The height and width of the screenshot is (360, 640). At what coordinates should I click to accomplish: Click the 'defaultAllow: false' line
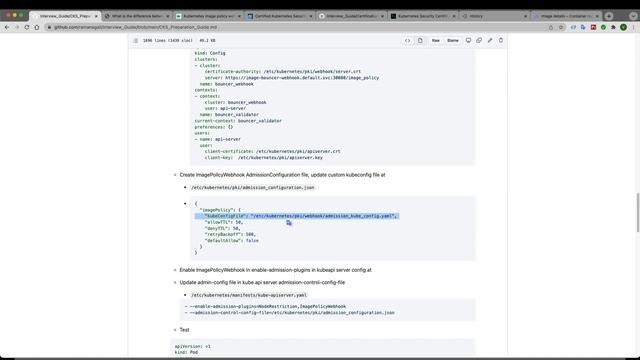(232, 241)
